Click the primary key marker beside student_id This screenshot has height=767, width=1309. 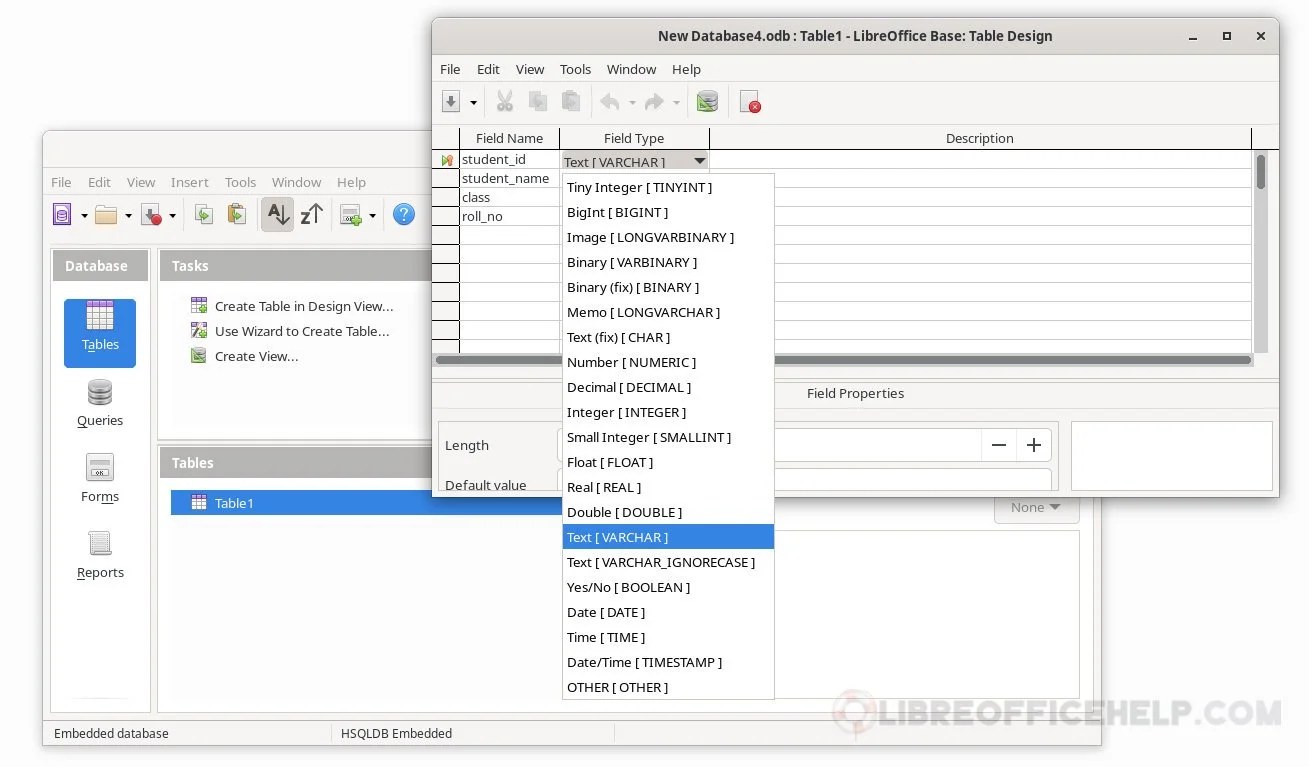point(446,160)
